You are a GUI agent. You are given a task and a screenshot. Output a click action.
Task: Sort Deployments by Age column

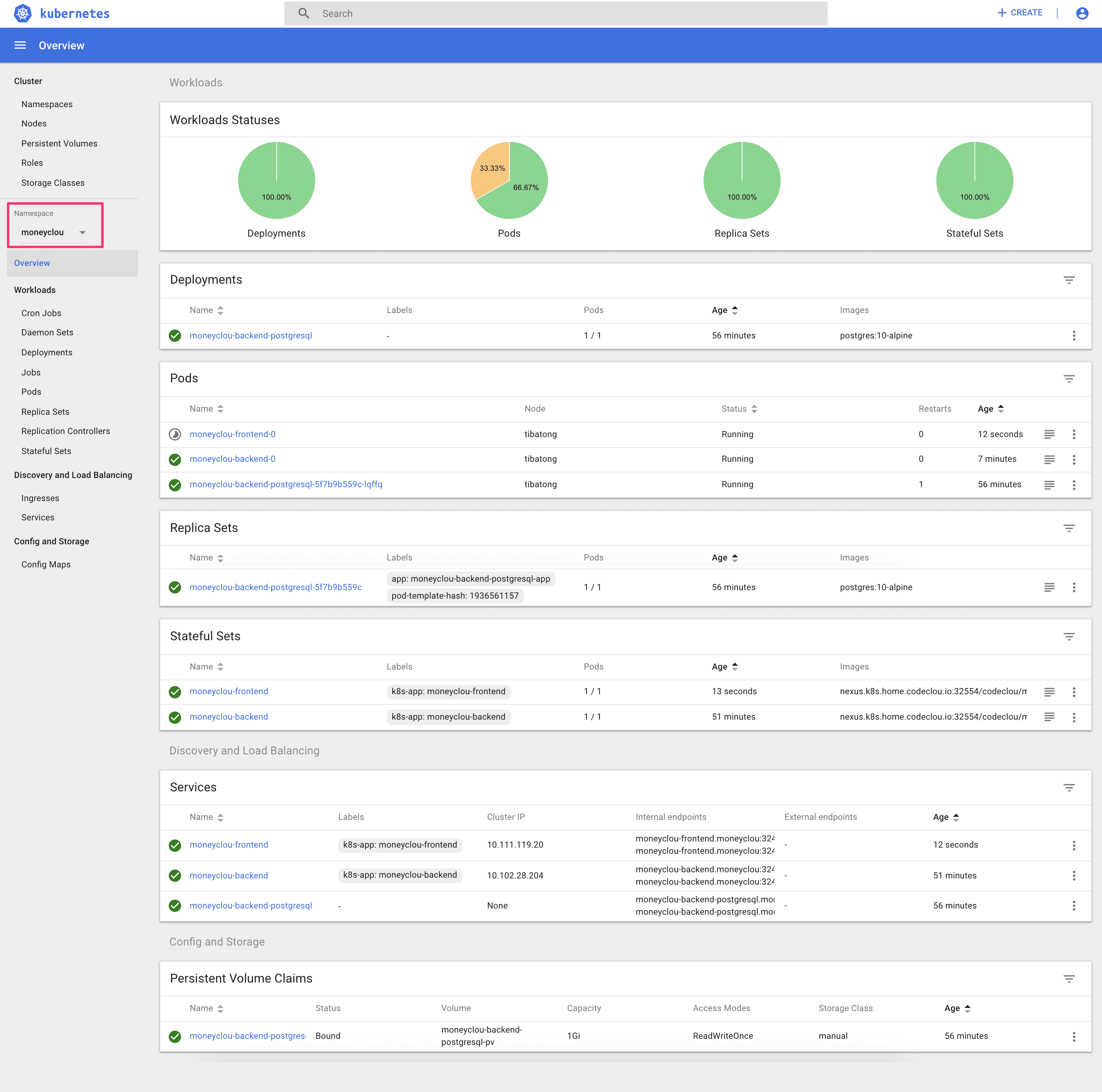[x=725, y=310]
